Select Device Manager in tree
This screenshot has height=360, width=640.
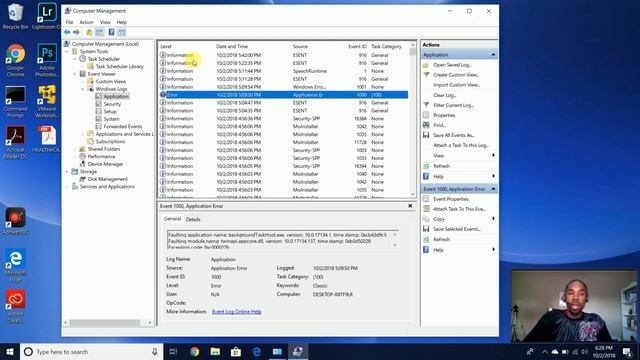[105, 164]
